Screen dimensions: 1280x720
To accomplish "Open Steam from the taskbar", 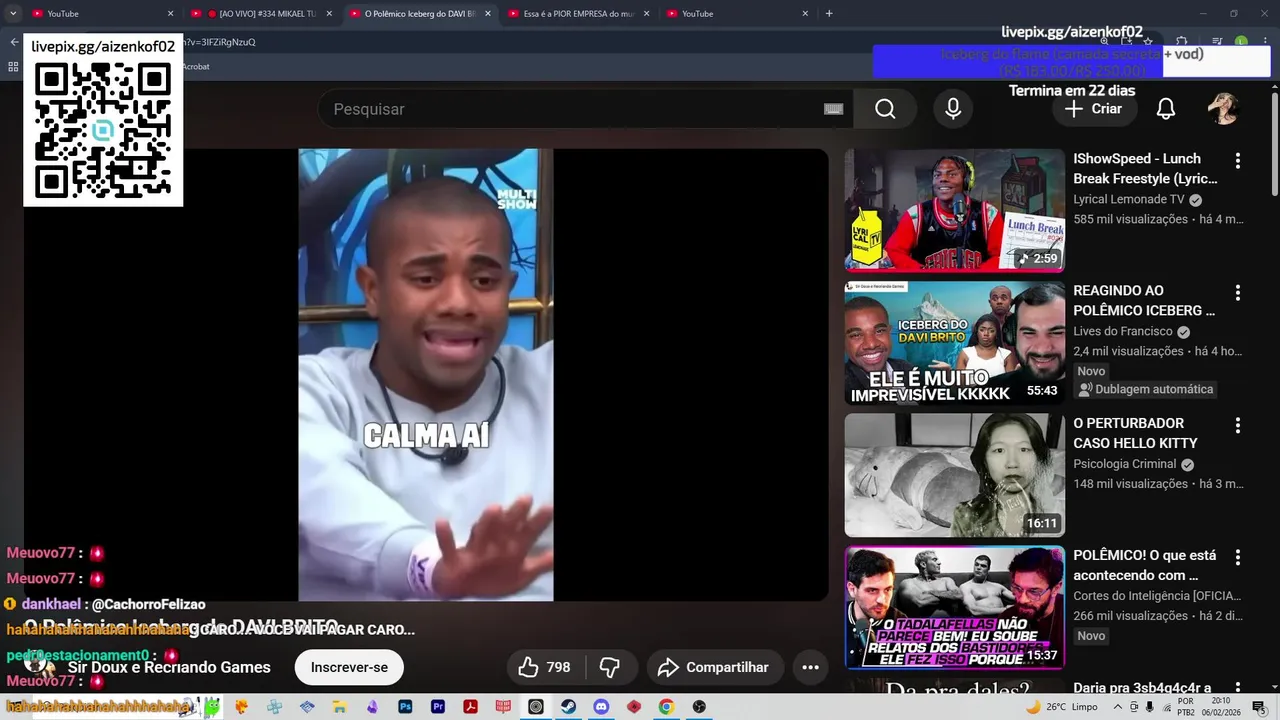I will point(568,706).
